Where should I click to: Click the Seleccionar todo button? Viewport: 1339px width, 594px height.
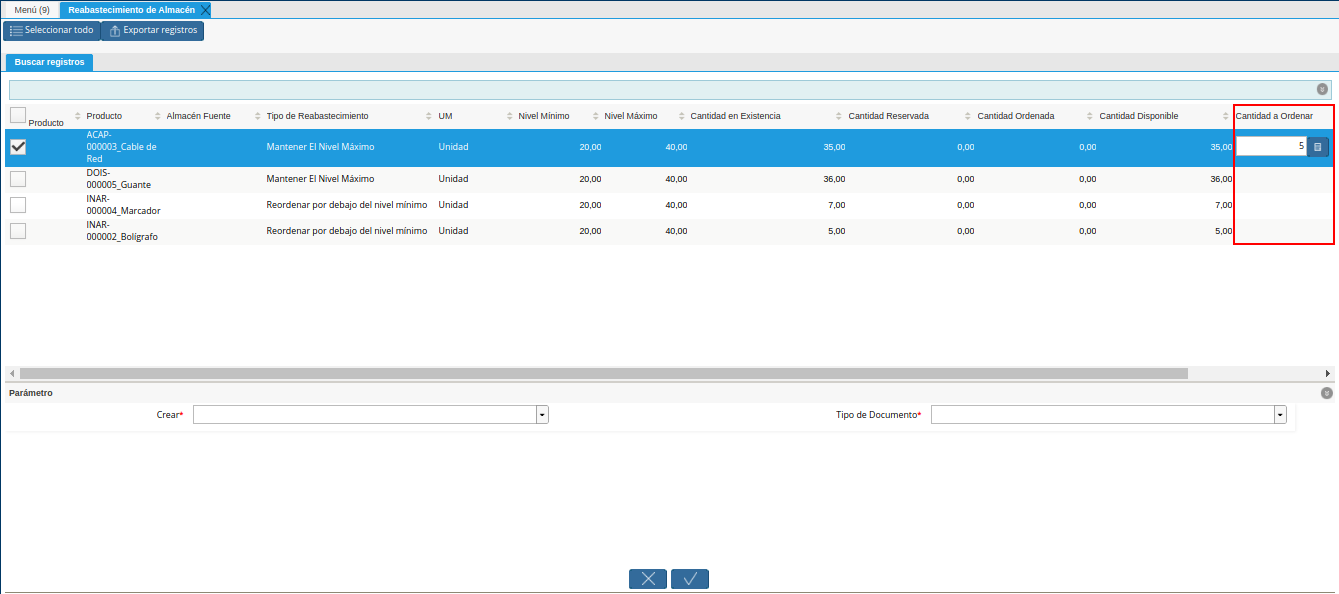pyautogui.click(x=52, y=30)
